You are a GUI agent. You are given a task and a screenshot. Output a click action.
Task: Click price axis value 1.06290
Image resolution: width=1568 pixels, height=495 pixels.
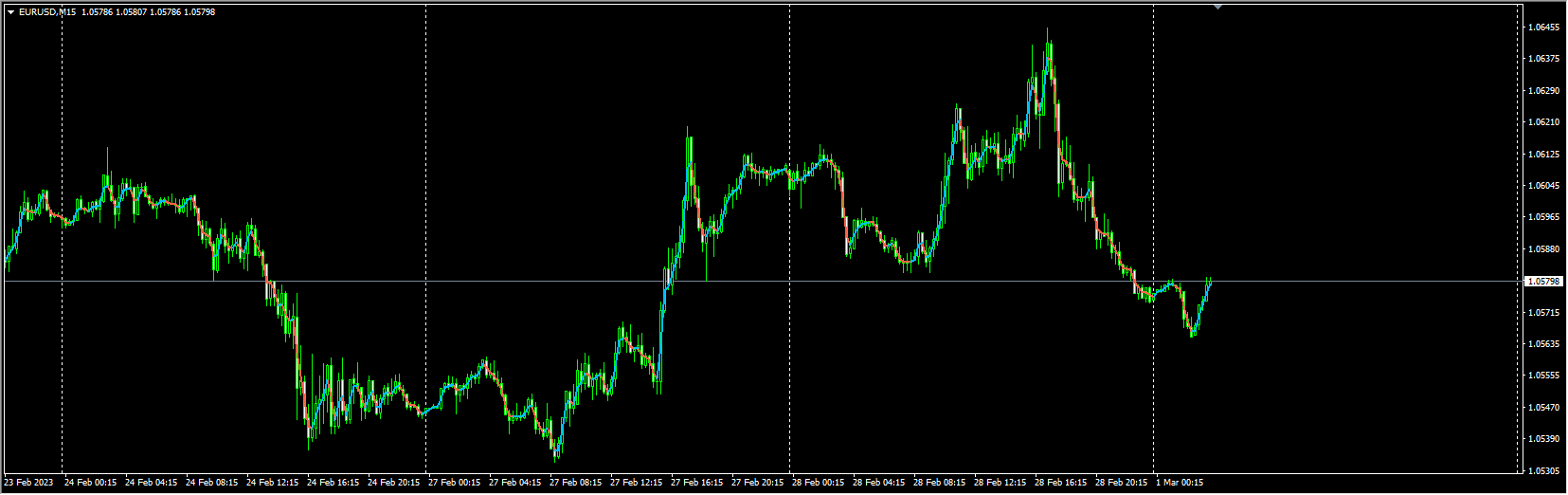coord(1543,91)
